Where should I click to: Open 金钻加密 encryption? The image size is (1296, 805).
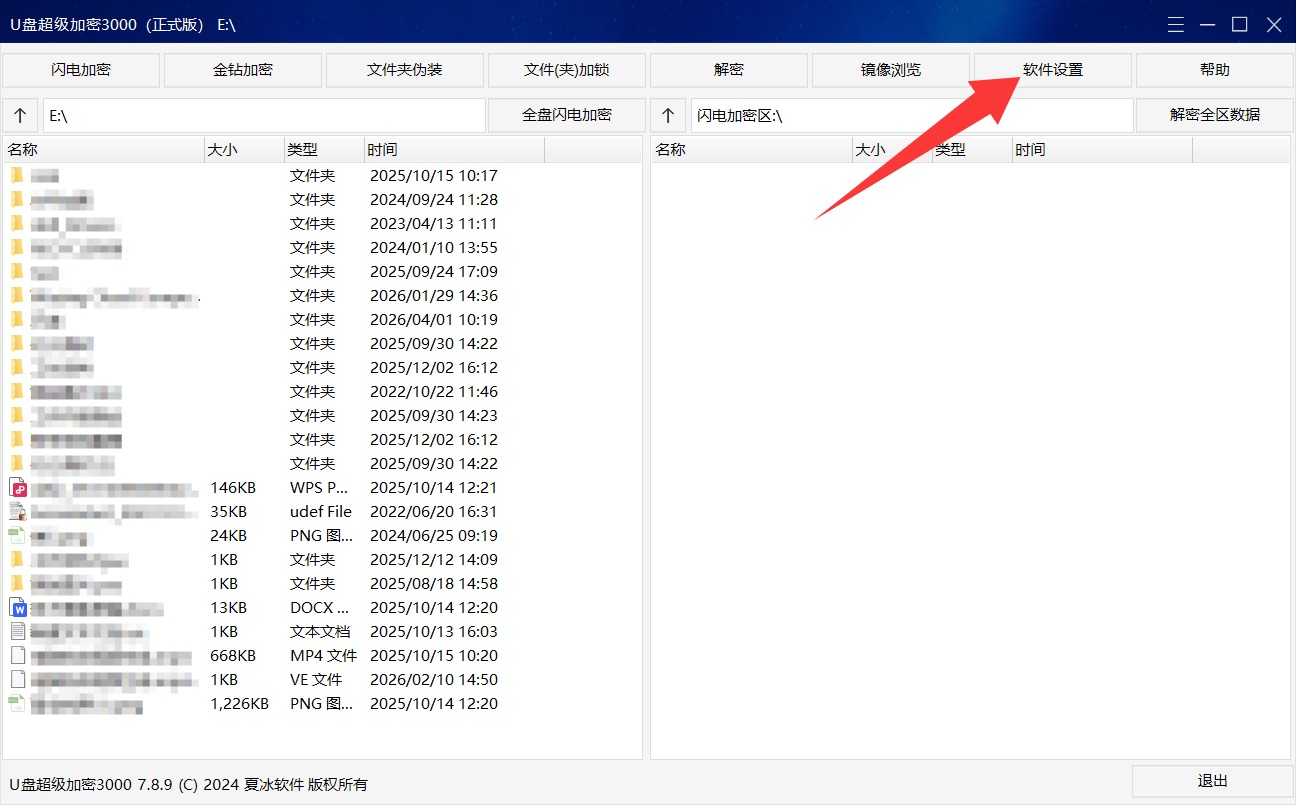coord(243,70)
